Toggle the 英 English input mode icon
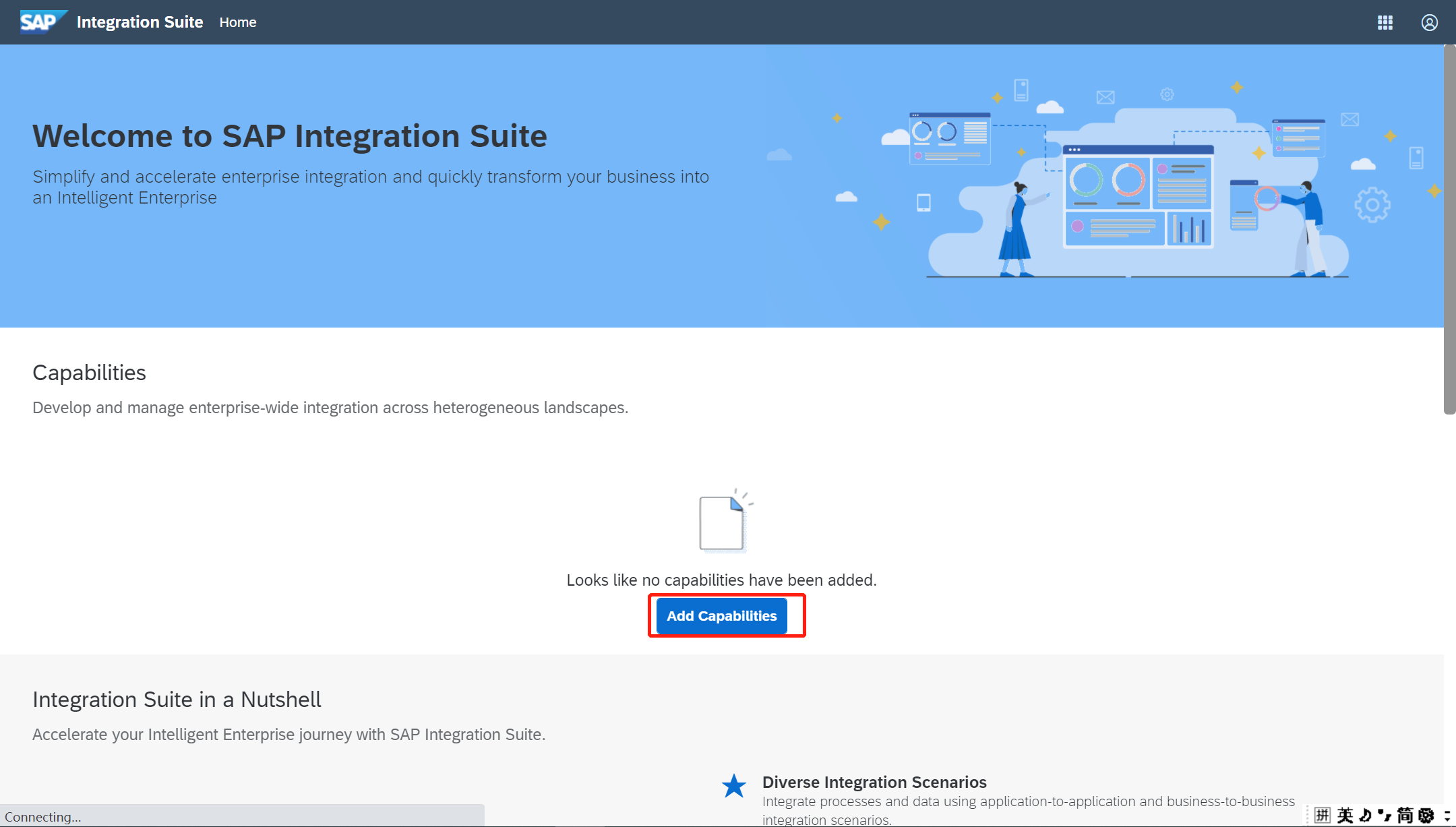Screen dimensions: 1456x827 pyautogui.click(x=1345, y=816)
